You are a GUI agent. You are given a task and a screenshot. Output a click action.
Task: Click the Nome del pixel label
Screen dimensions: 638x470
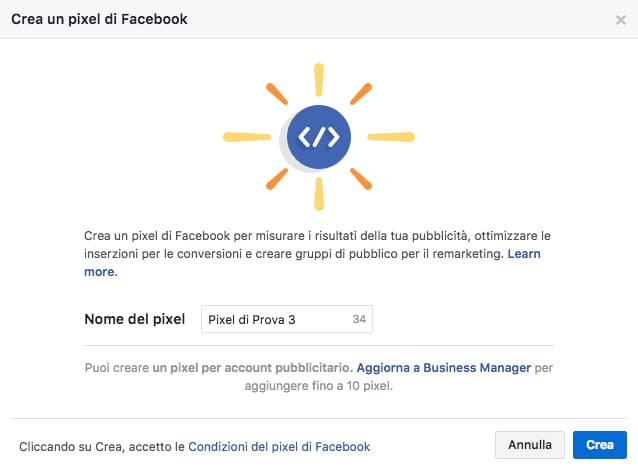pos(135,319)
